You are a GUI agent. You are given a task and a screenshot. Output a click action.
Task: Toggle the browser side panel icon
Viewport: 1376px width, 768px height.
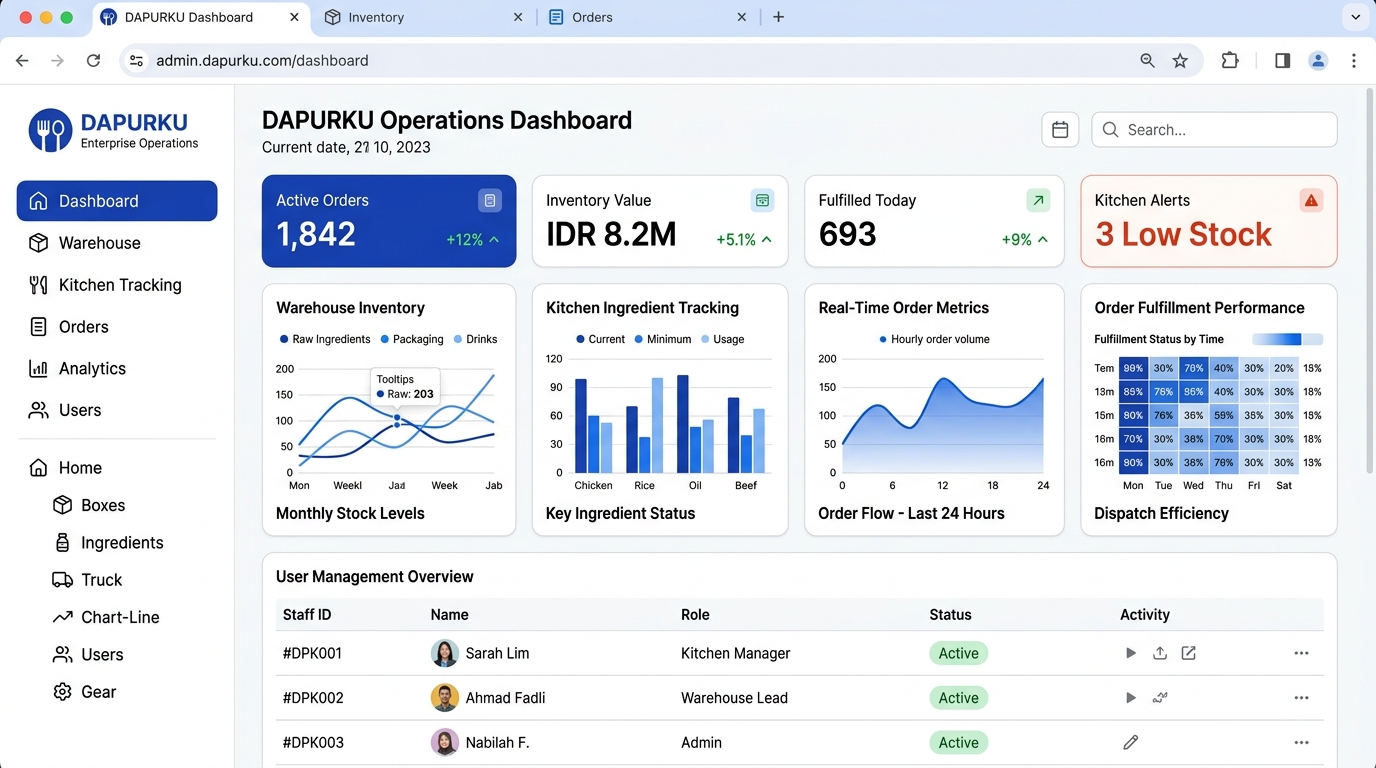[1282, 60]
